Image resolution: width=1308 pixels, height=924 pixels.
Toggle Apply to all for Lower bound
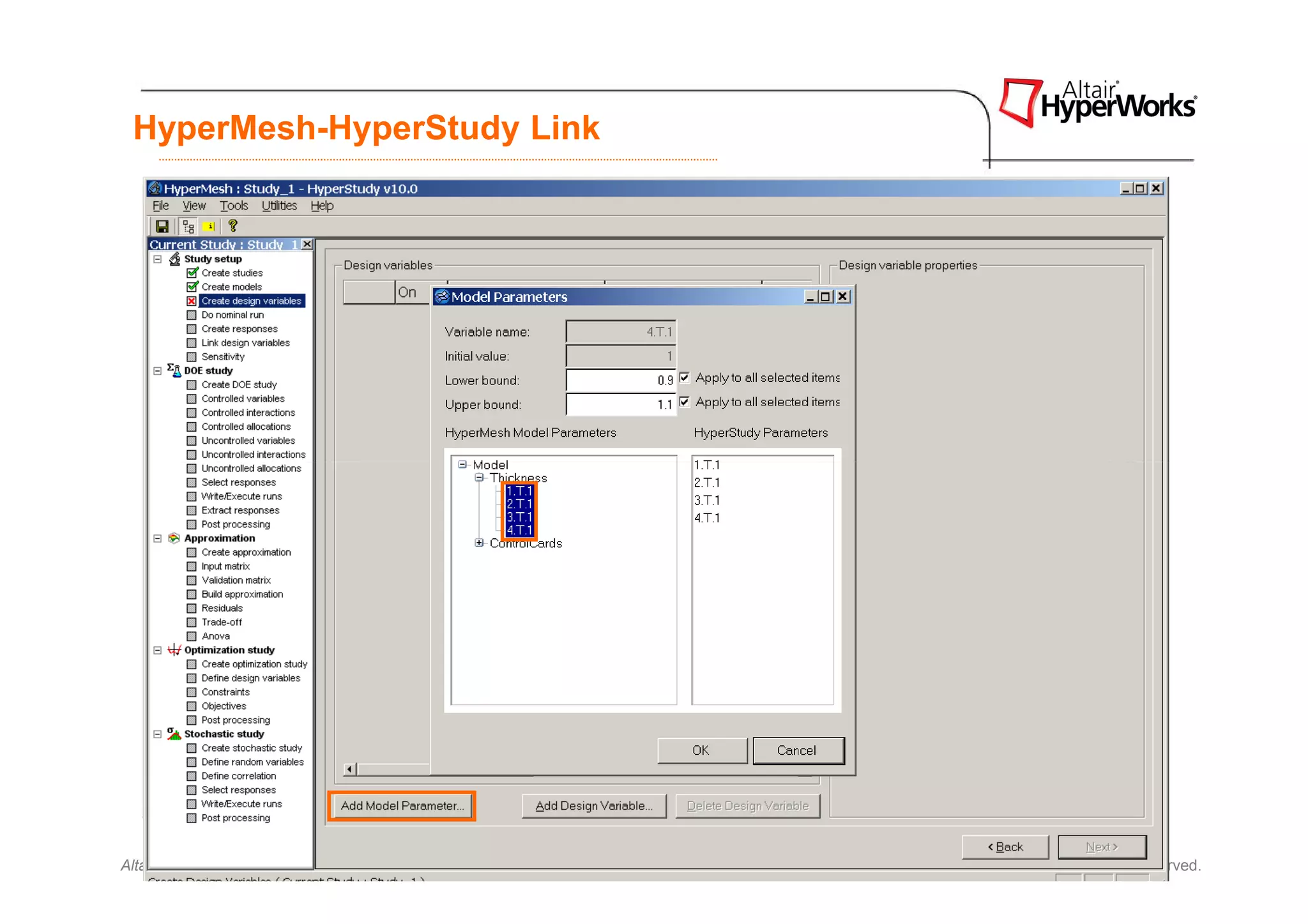pyautogui.click(x=685, y=377)
